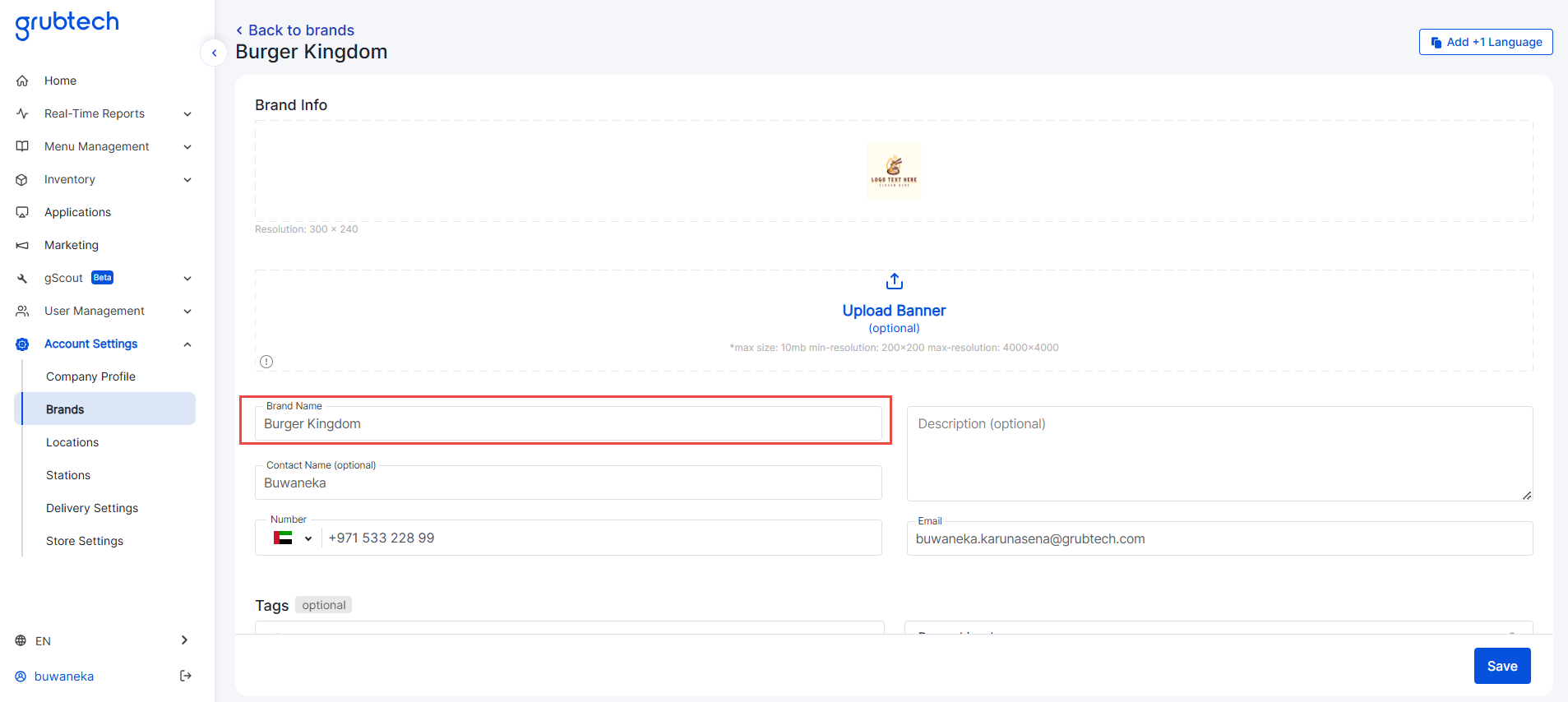Click the UAE flag icon
Viewport: 1568px width, 702px height.
pyautogui.click(x=283, y=538)
